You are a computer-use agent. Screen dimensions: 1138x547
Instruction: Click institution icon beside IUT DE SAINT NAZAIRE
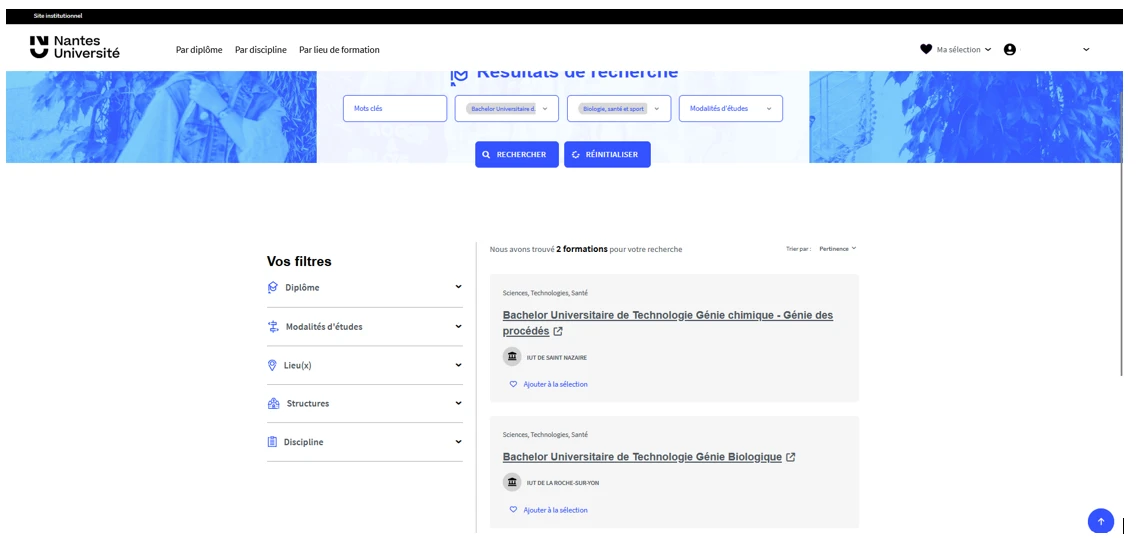[x=512, y=357]
